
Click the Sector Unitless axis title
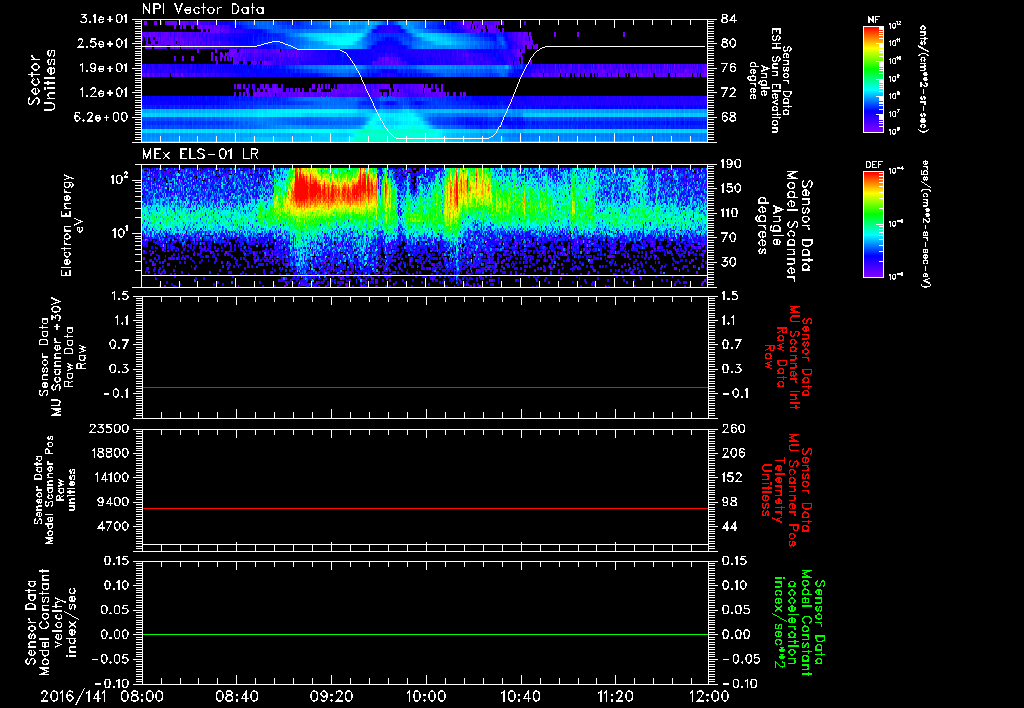(42, 80)
